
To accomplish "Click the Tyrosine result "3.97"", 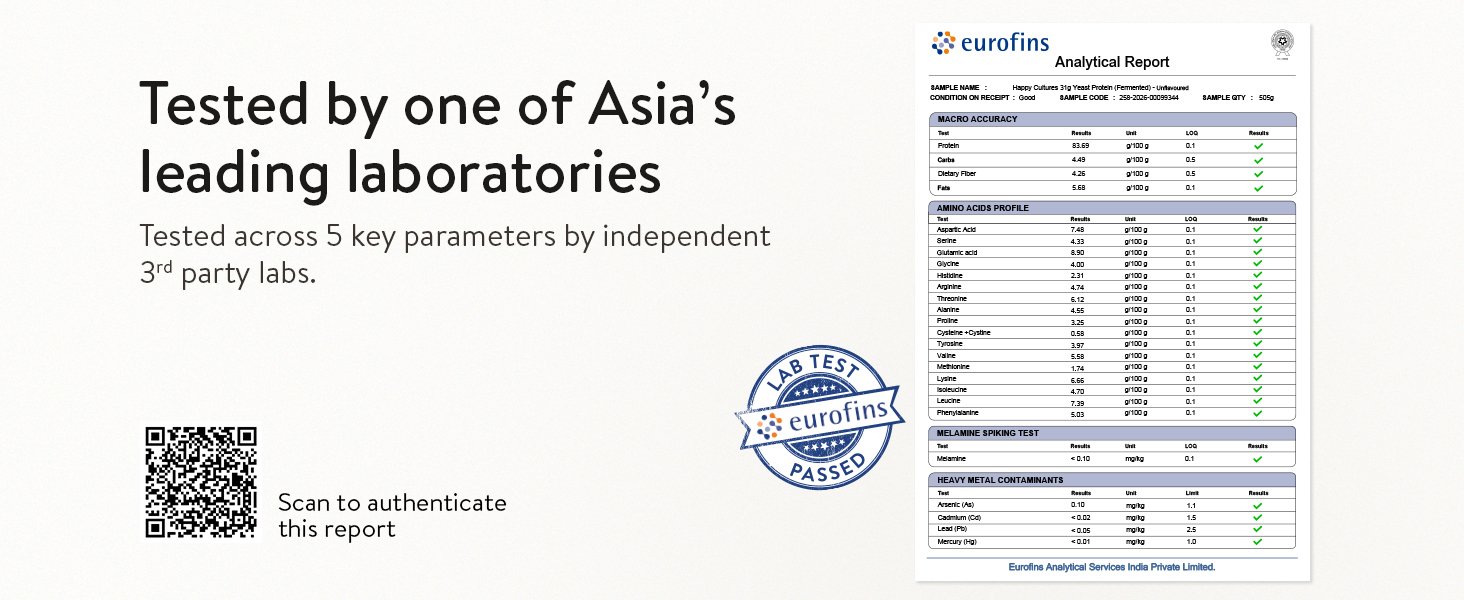I will (1078, 345).
